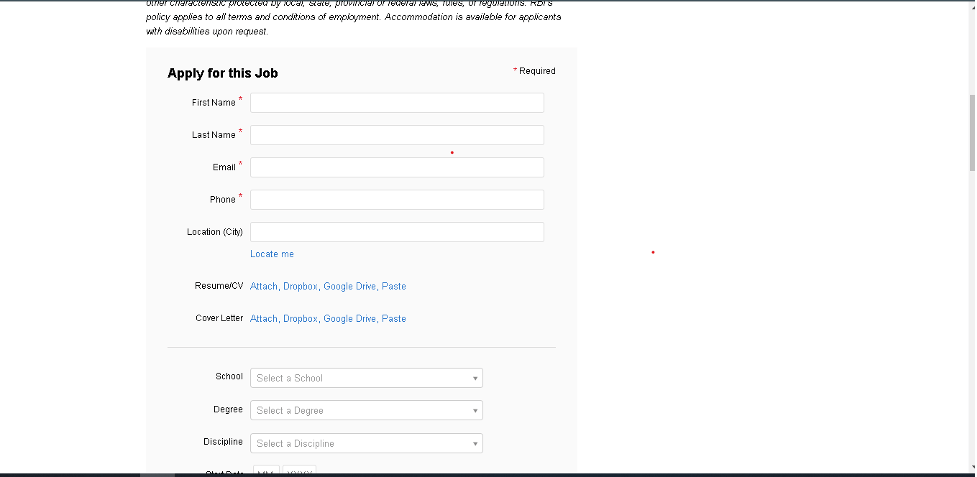The height and width of the screenshot is (477, 977).
Task: Click the Degree field label
Action: [228, 409]
